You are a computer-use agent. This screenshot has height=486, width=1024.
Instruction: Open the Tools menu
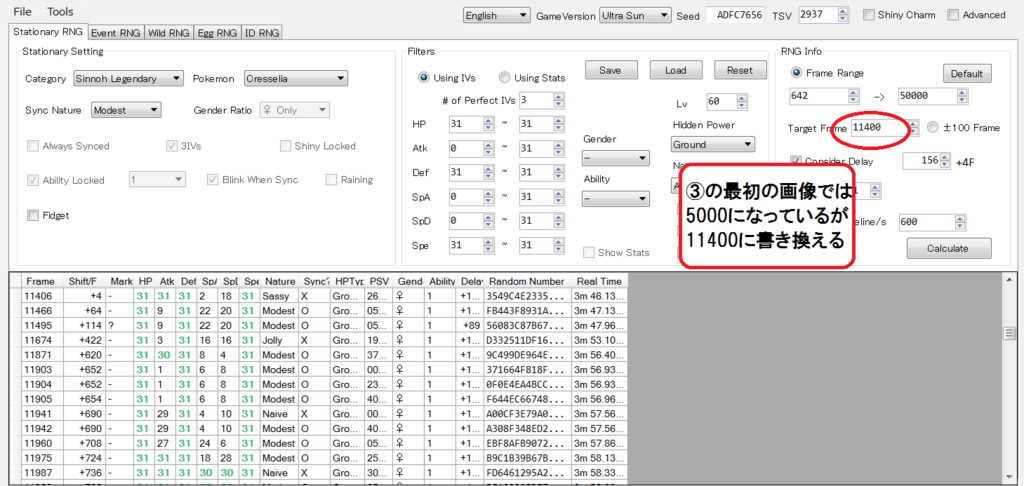pos(60,12)
